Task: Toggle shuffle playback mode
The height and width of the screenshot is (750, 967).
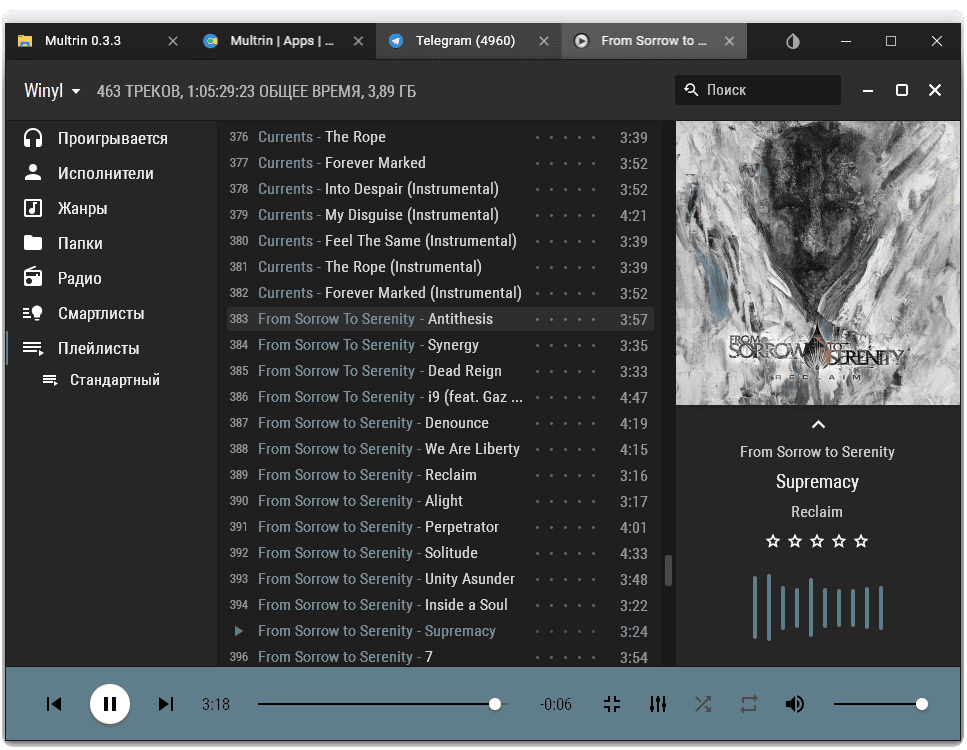Action: click(x=703, y=704)
